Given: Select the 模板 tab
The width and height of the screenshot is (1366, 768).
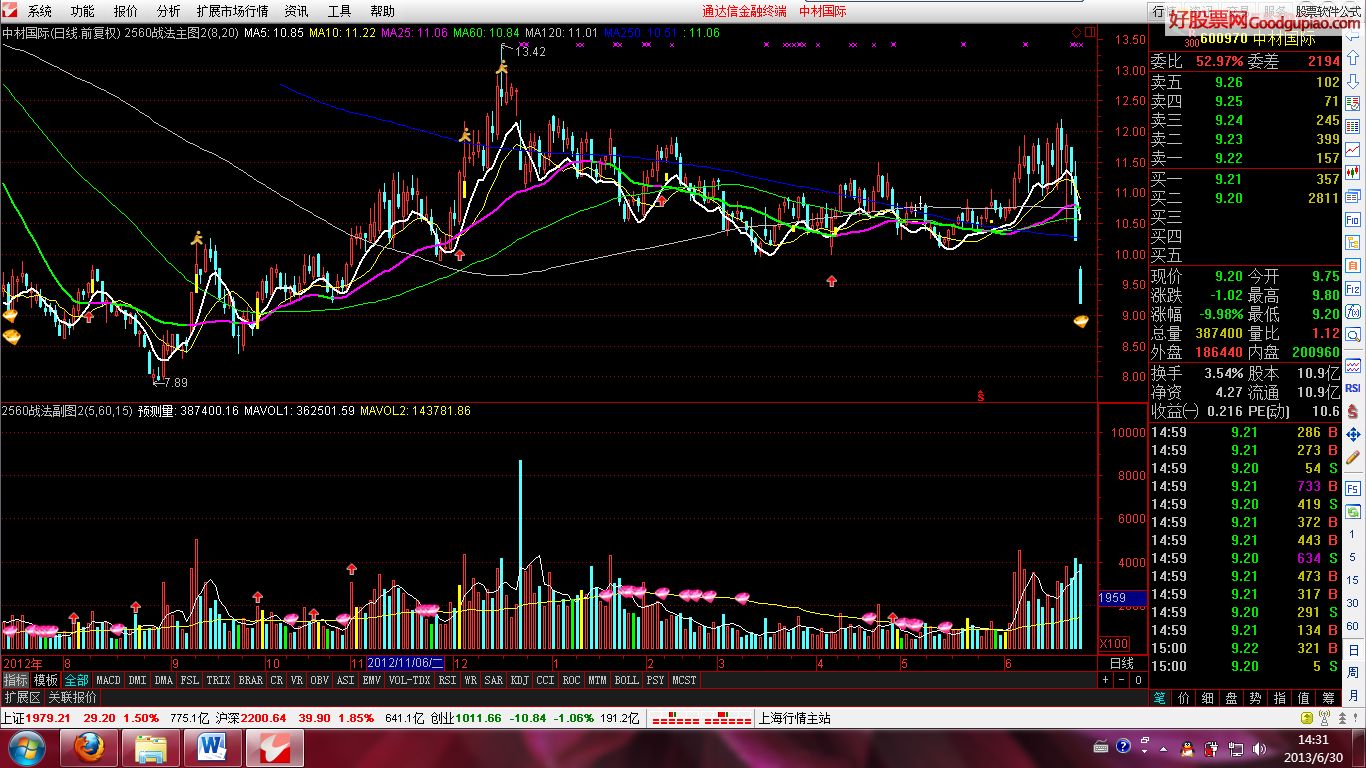Looking at the screenshot, I should [x=46, y=680].
